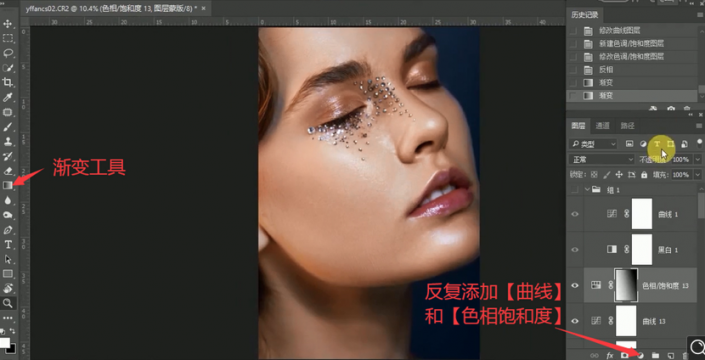Viewport: 705px width, 360px height.
Task: Hide the 色相/饱和度 13 layer eye
Action: click(575, 285)
